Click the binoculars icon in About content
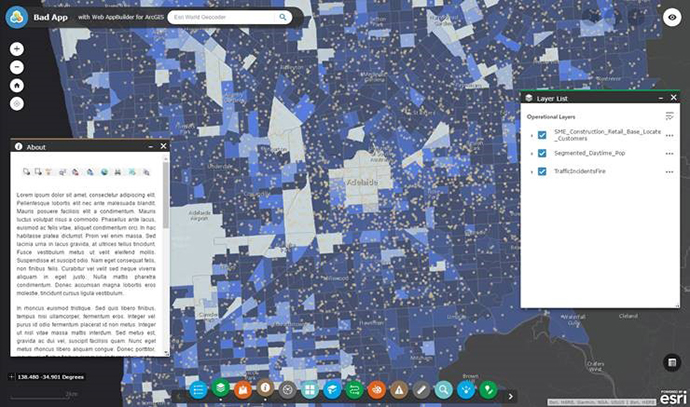Image resolution: width=690 pixels, height=407 pixels. tap(117, 172)
